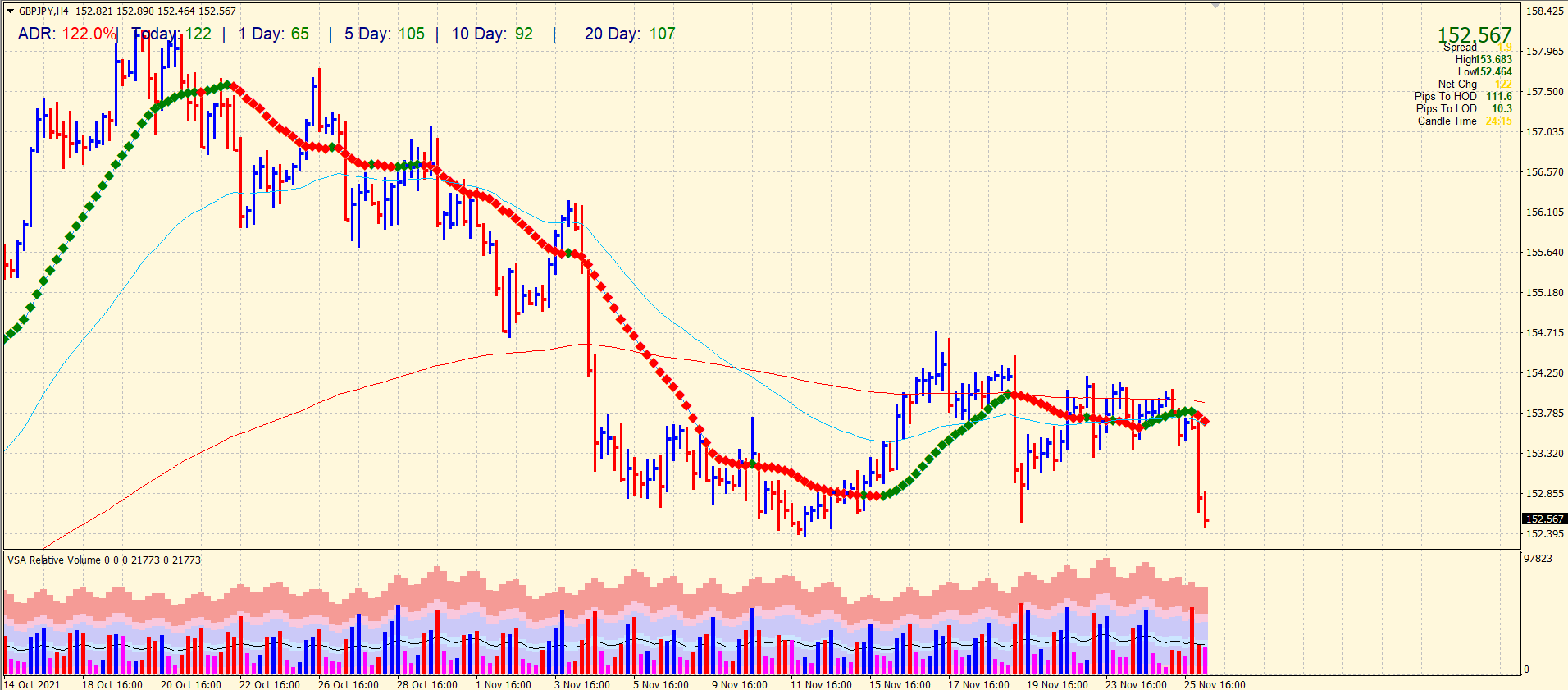Image resolution: width=1568 pixels, height=690 pixels.
Task: Click the 1 Nov 16:00 time label
Action: coord(504,685)
